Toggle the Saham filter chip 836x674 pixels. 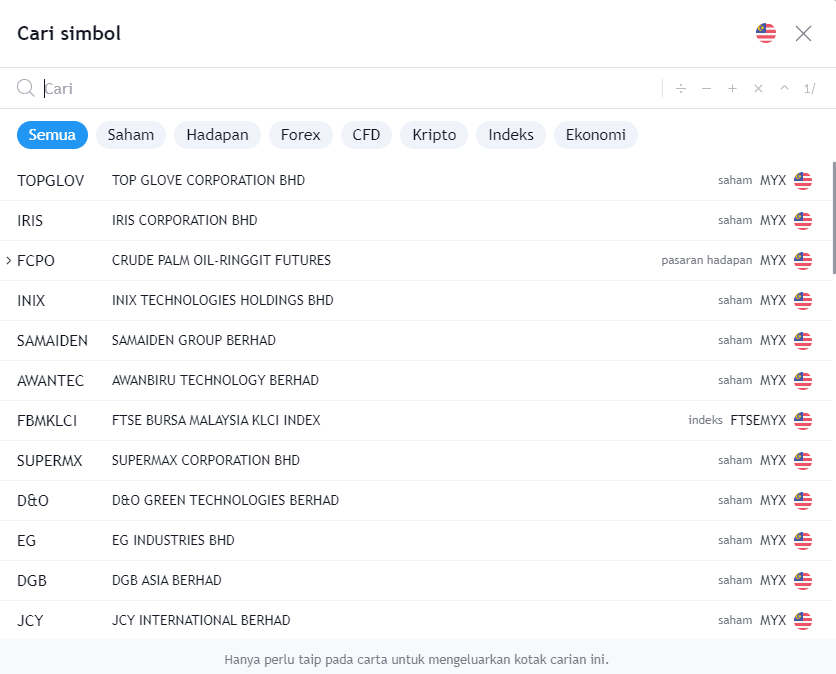[130, 134]
